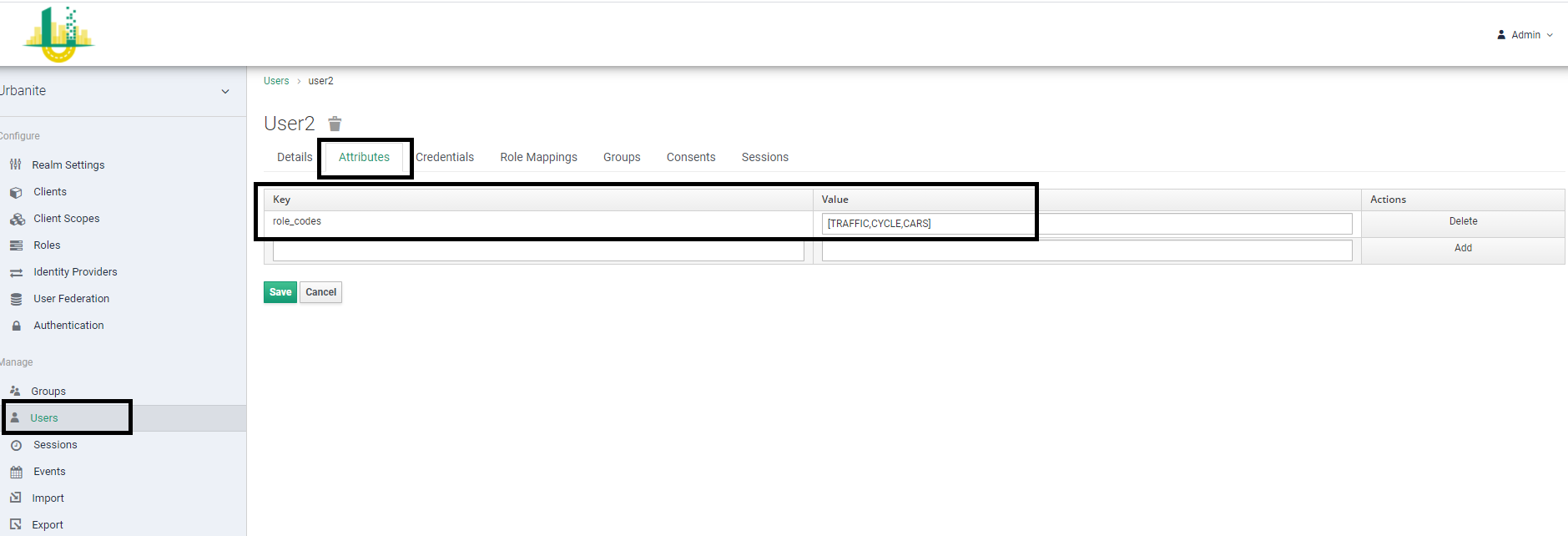This screenshot has width=1568, height=536.
Task: Open Sessions in the sidebar
Action: (x=55, y=445)
